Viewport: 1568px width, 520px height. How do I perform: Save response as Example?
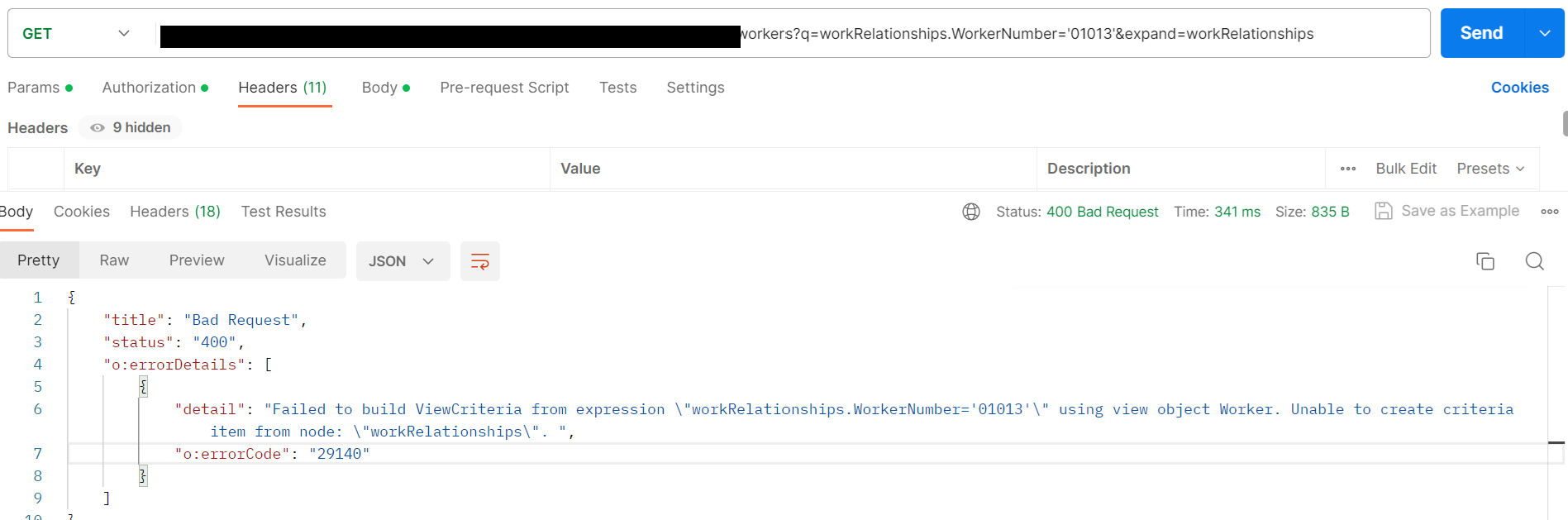coord(1447,211)
